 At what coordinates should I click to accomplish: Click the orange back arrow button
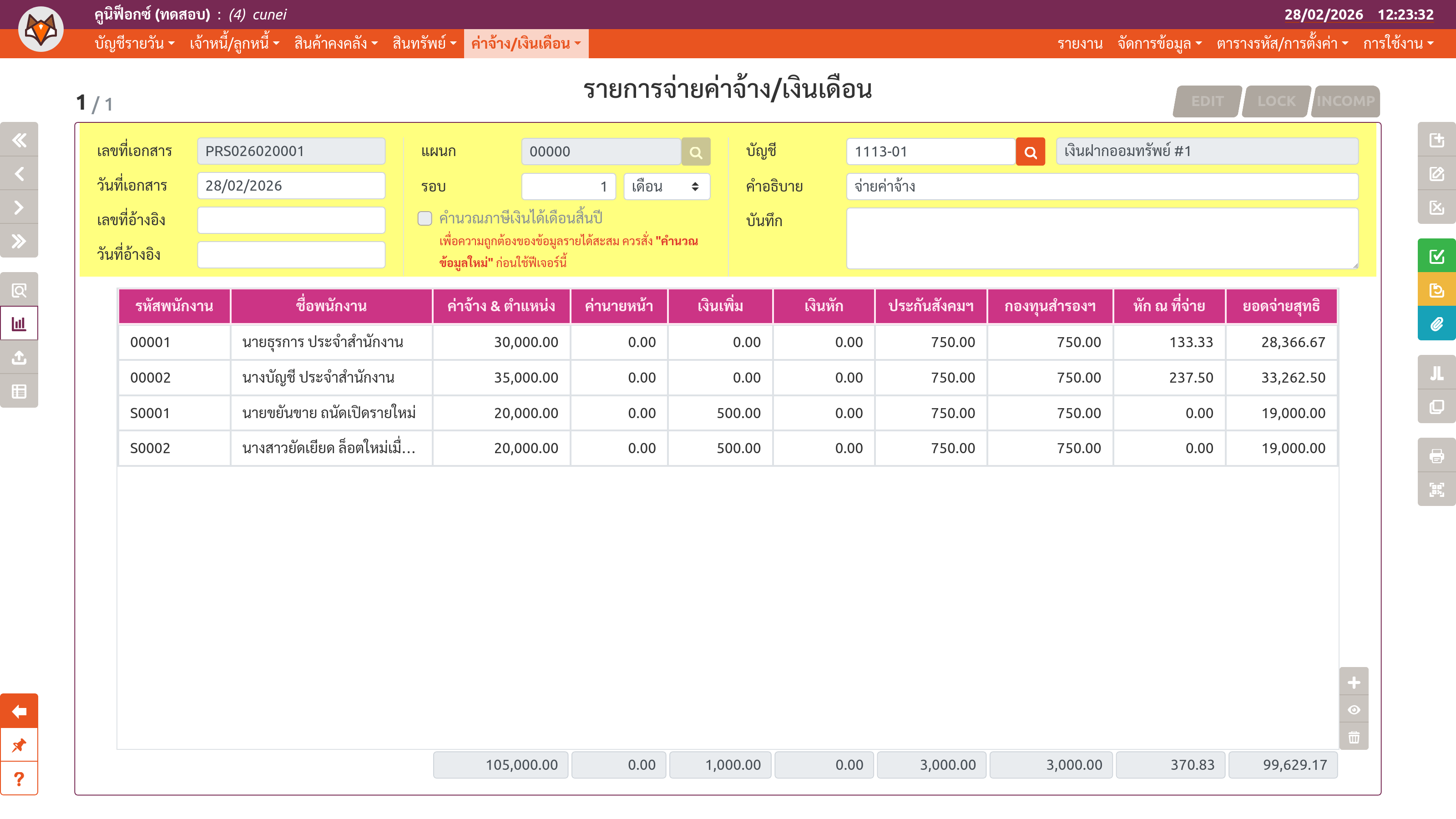[19, 711]
